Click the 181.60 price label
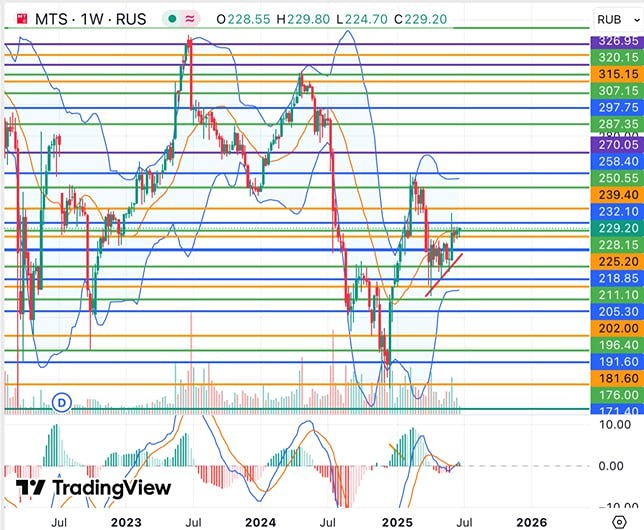 [x=617, y=378]
